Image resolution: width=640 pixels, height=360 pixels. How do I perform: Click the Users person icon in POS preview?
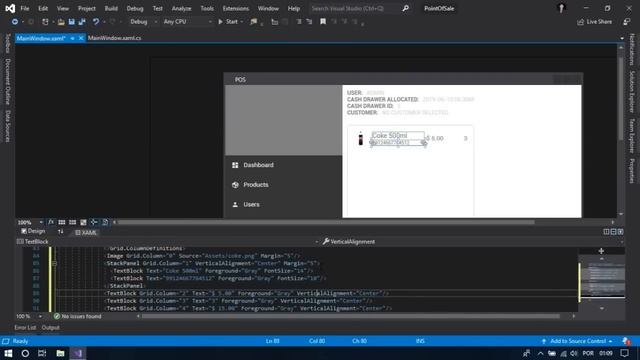click(x=235, y=204)
